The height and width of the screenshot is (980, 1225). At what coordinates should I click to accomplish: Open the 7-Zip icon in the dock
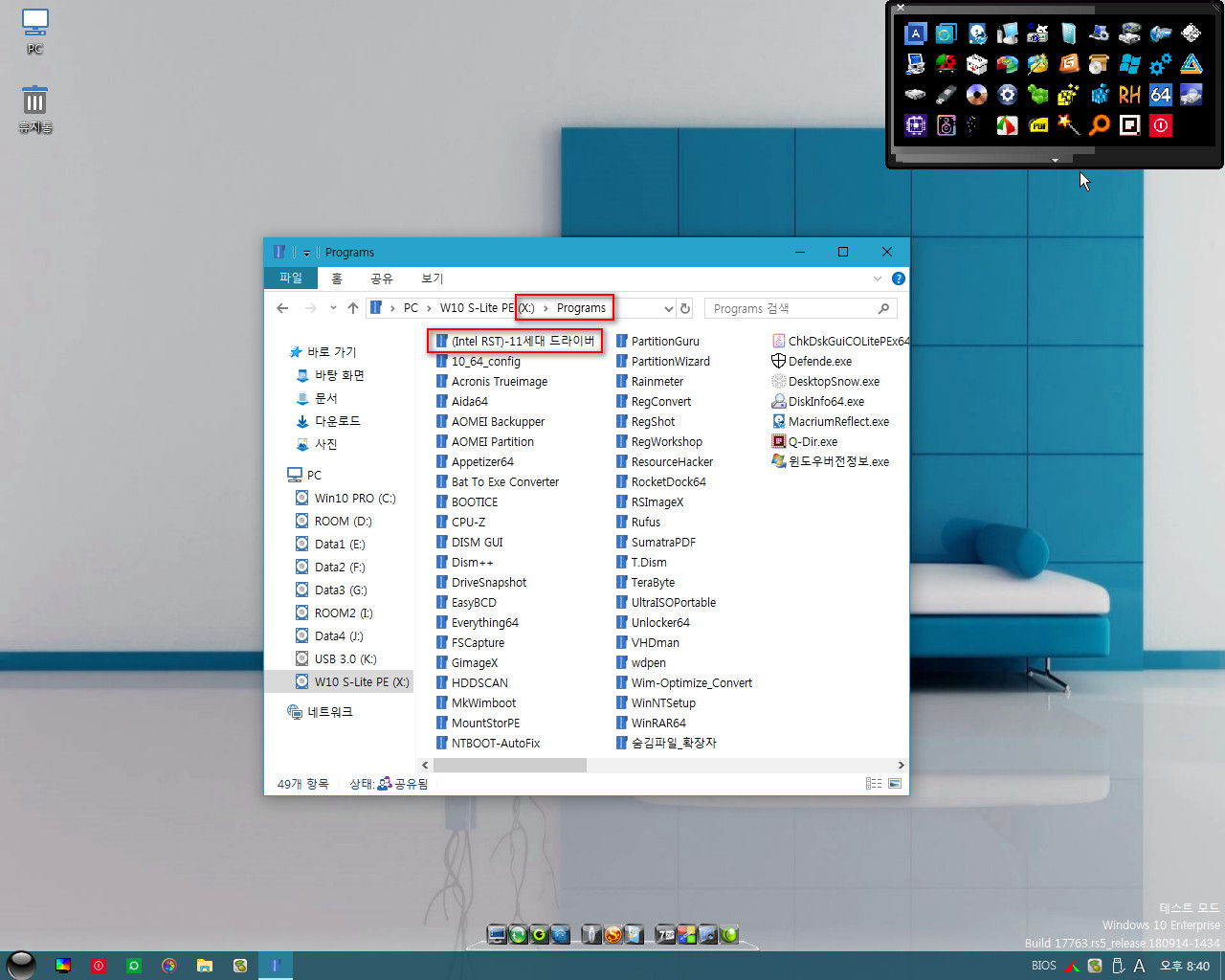pos(665,934)
